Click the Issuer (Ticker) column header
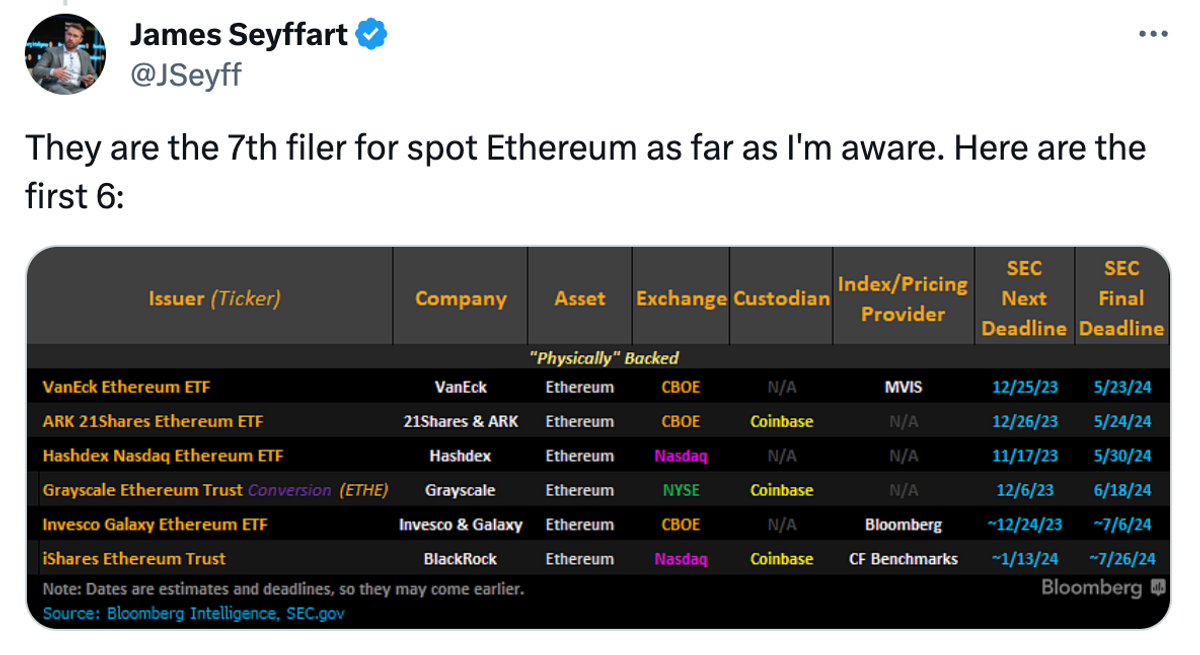The width and height of the screenshot is (1200, 655). coord(214,298)
